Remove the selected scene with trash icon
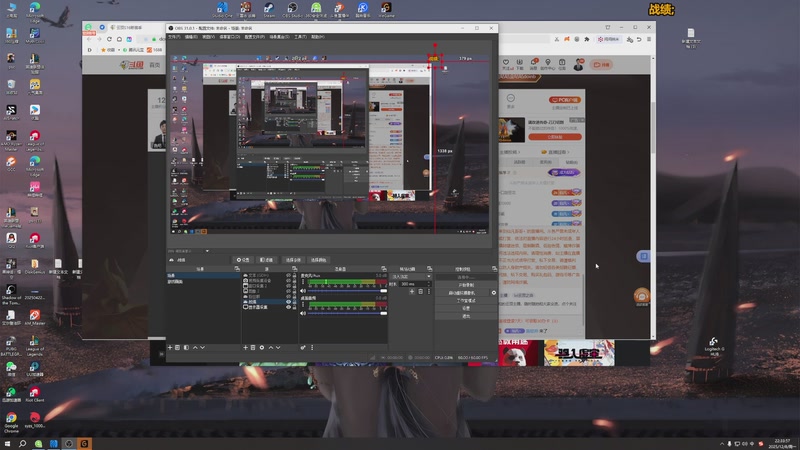This screenshot has width=800, height=450. (177, 347)
